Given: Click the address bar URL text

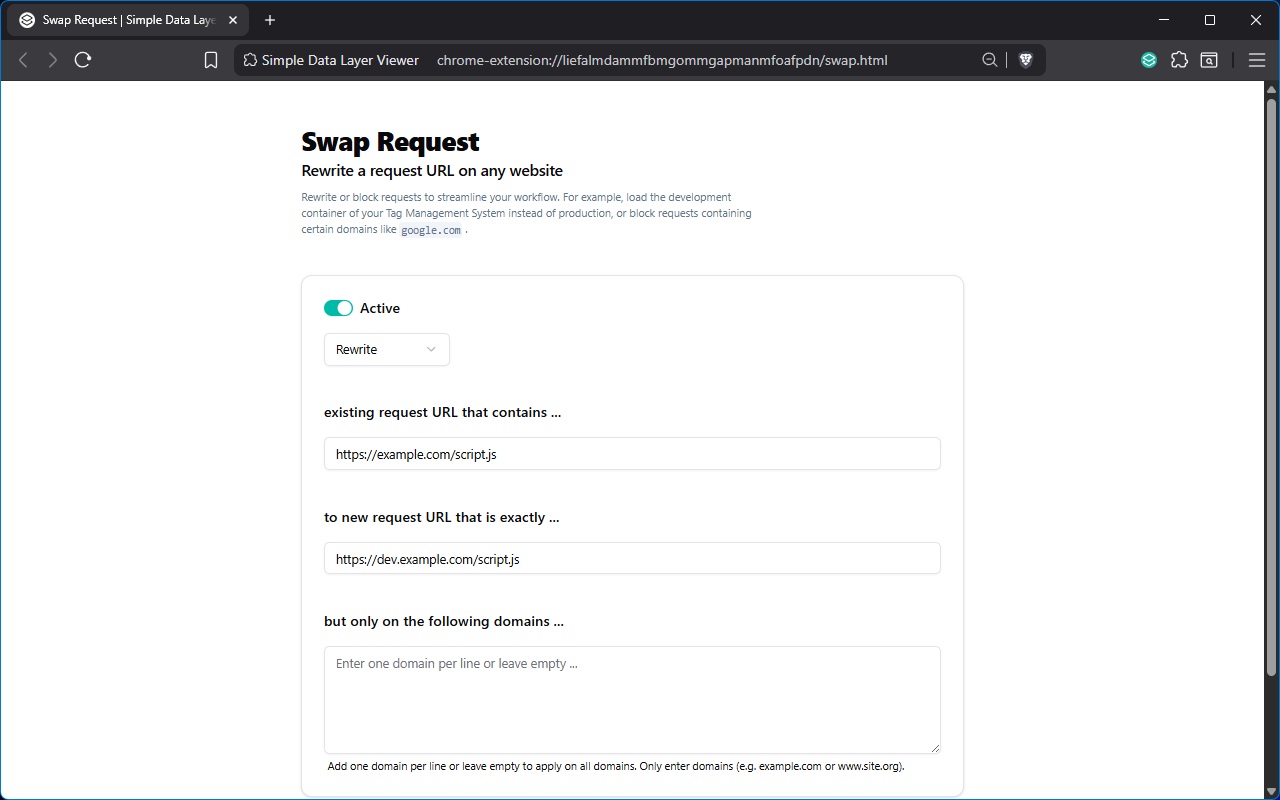Looking at the screenshot, I should pos(662,60).
